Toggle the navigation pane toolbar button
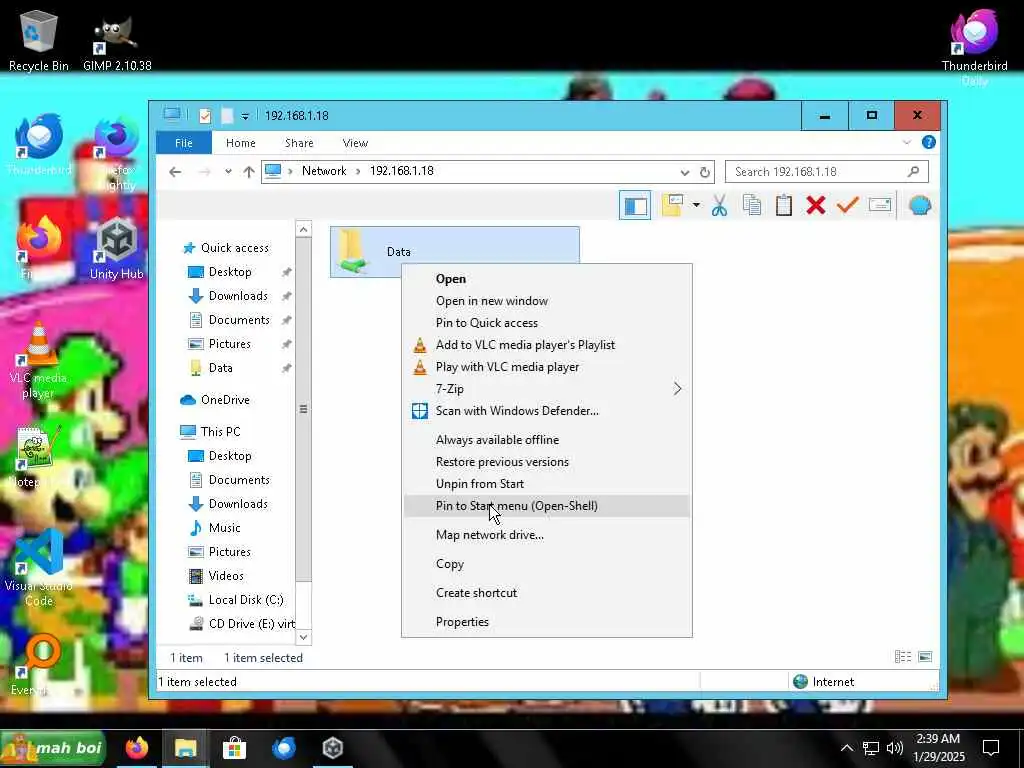The height and width of the screenshot is (768, 1024). pyautogui.click(x=635, y=206)
